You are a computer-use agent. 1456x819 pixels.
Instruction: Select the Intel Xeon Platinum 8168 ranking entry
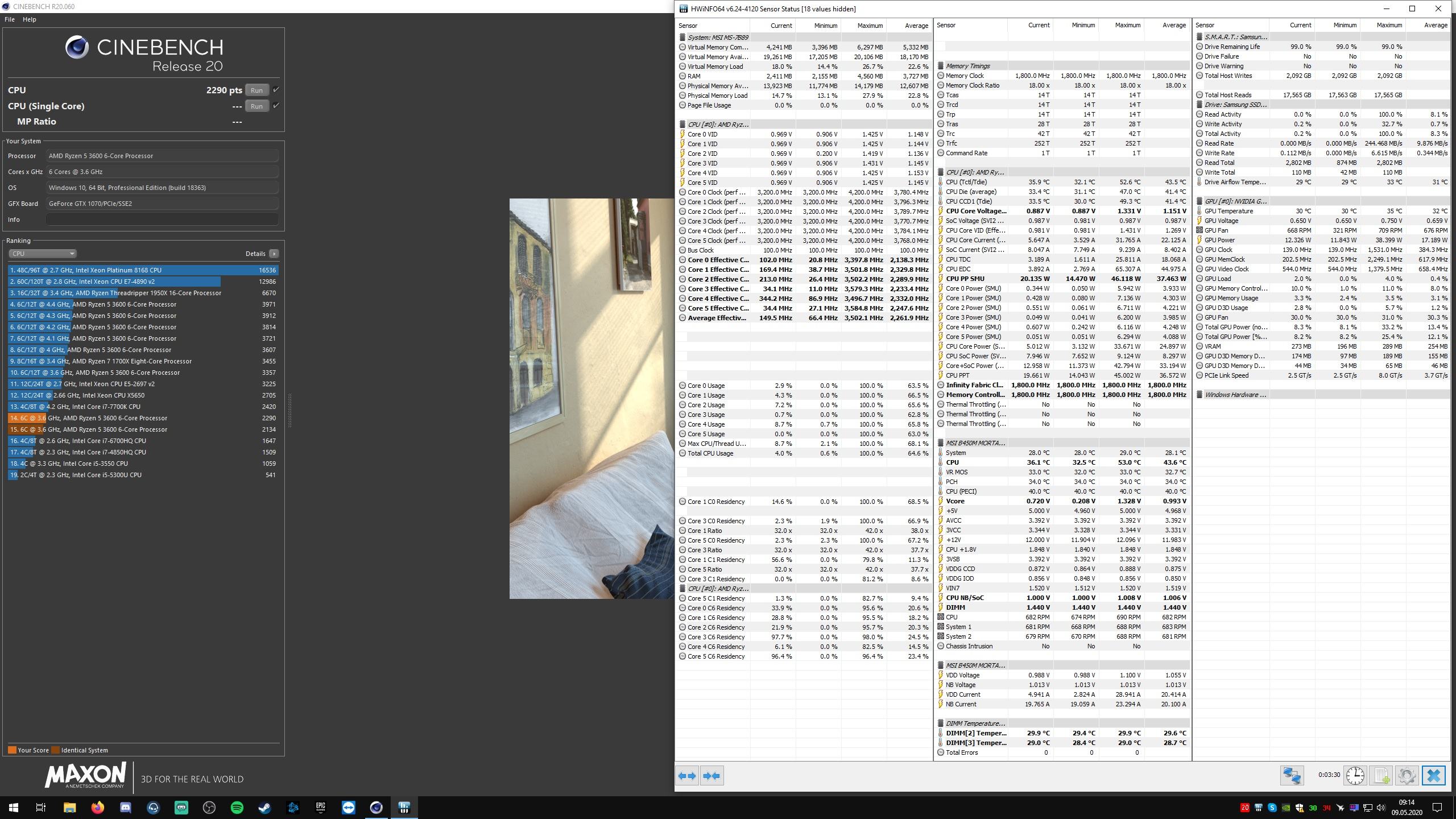[143, 270]
